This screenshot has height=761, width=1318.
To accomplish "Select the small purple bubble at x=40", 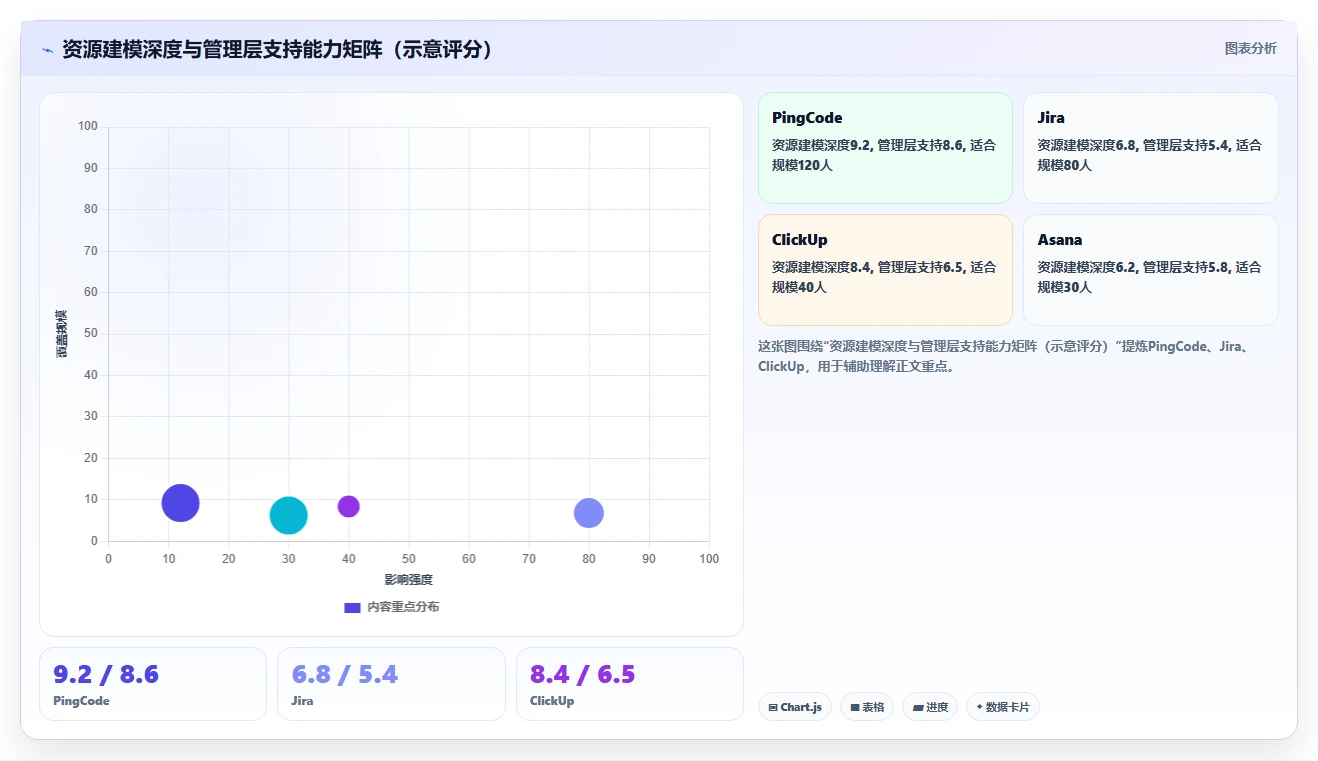I will (348, 506).
